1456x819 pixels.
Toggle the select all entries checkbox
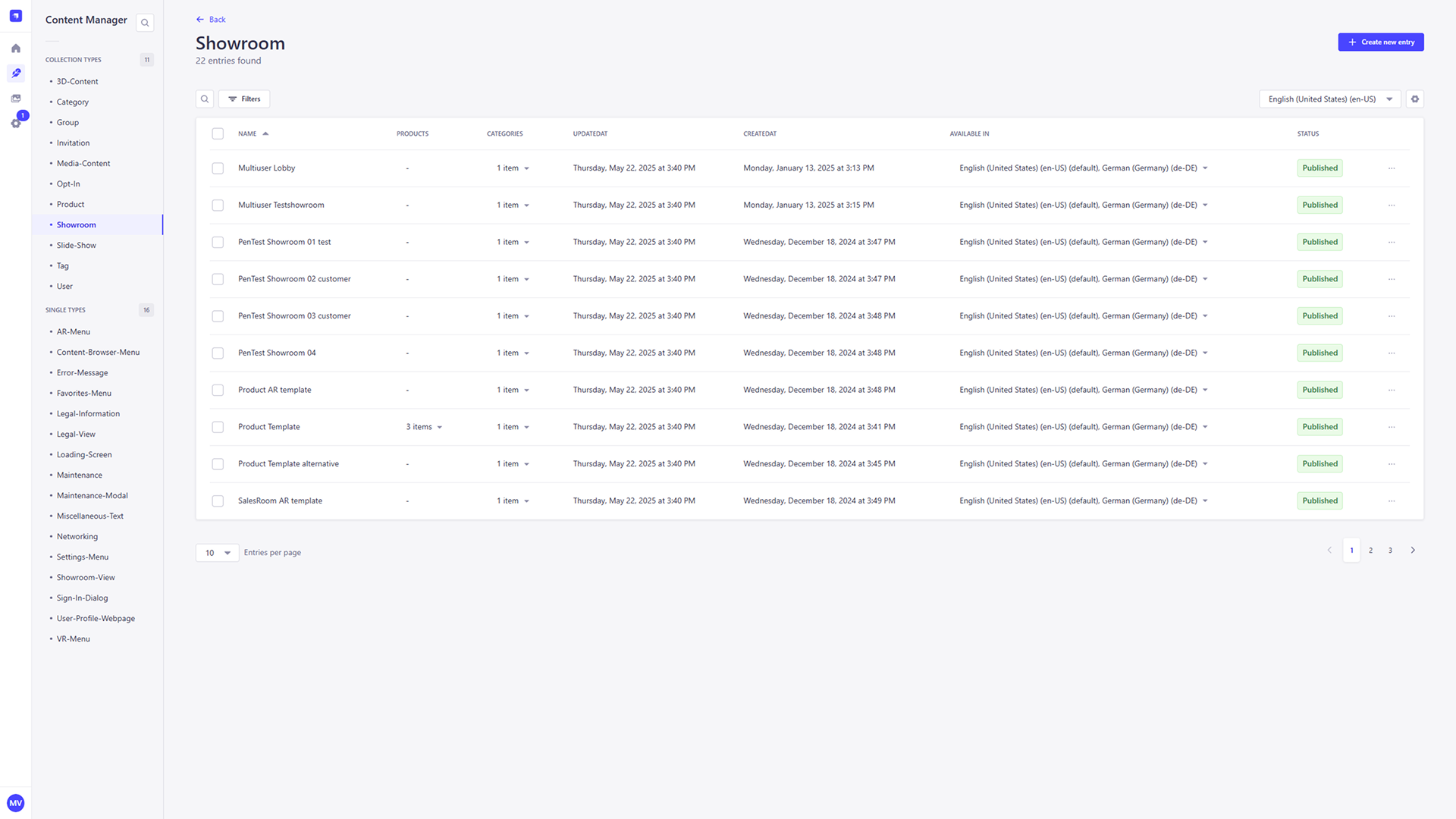pyautogui.click(x=218, y=133)
